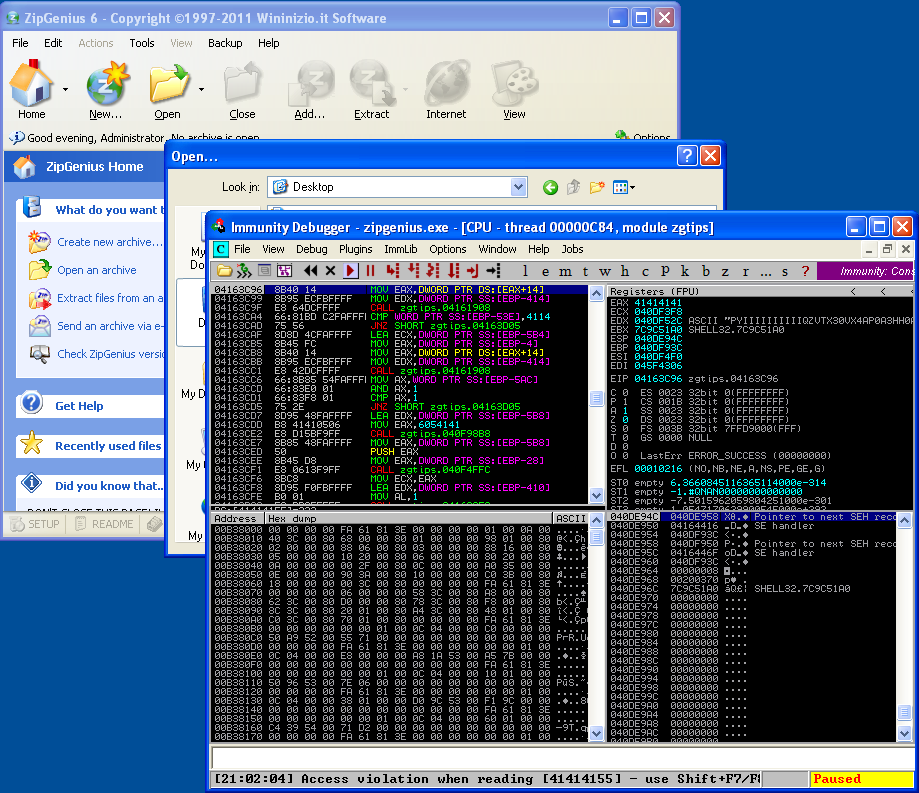Image resolution: width=919 pixels, height=793 pixels.
Task: Click the Trace over icon in debugger toolbar
Action: click(x=453, y=271)
